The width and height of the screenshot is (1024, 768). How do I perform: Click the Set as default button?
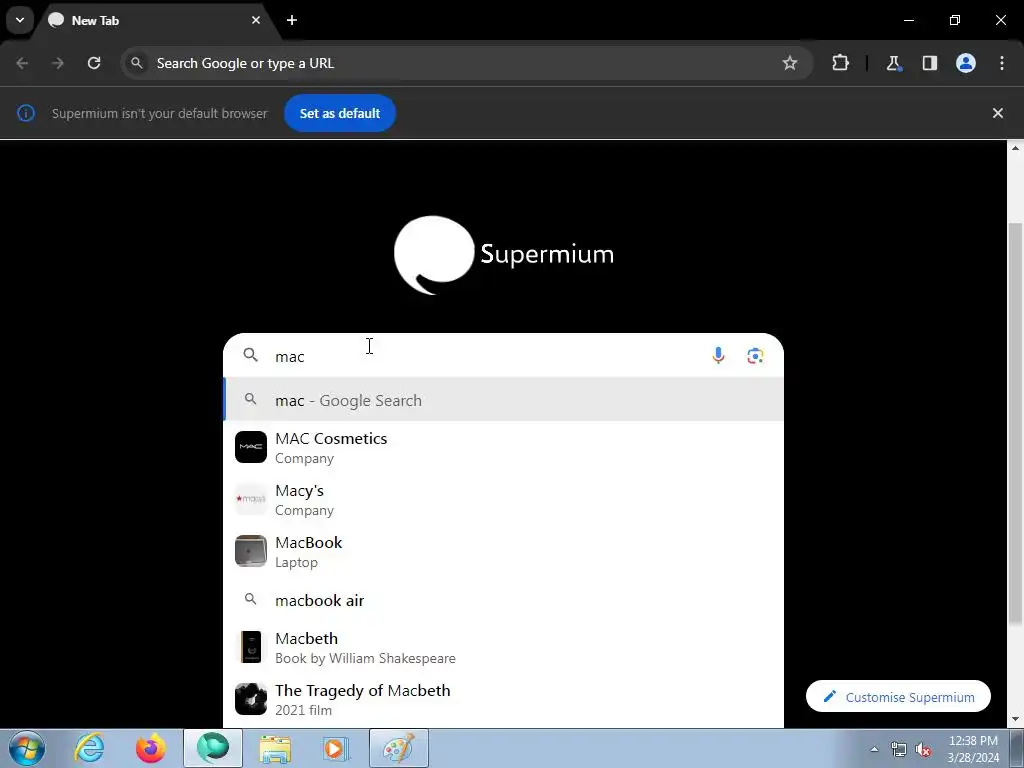coord(340,113)
